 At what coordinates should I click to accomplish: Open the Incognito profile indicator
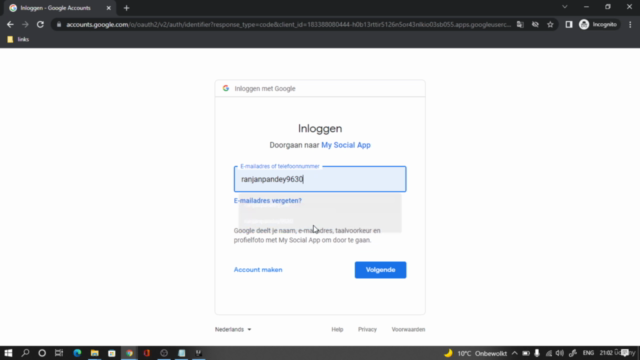(x=598, y=24)
